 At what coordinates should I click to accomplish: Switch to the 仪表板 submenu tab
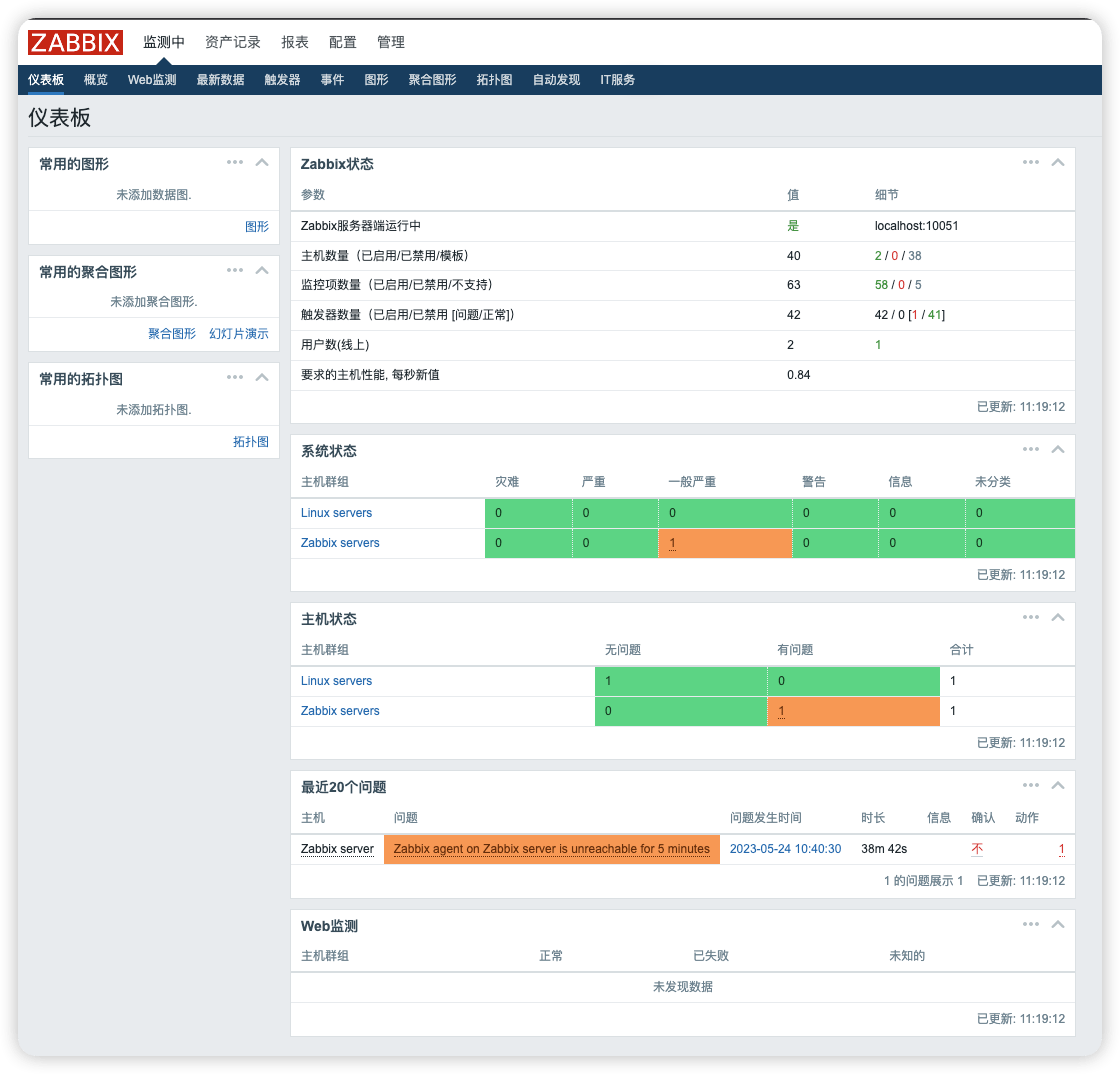pyautogui.click(x=46, y=80)
